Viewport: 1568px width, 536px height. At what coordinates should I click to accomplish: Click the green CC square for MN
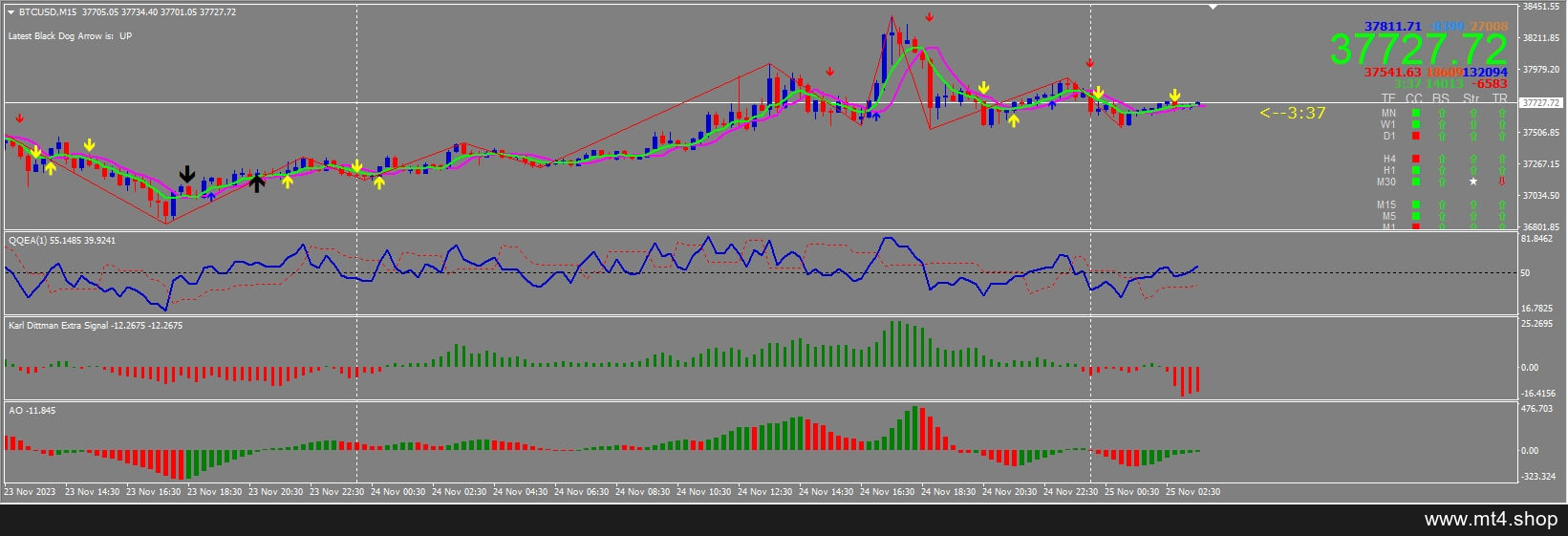(1416, 113)
